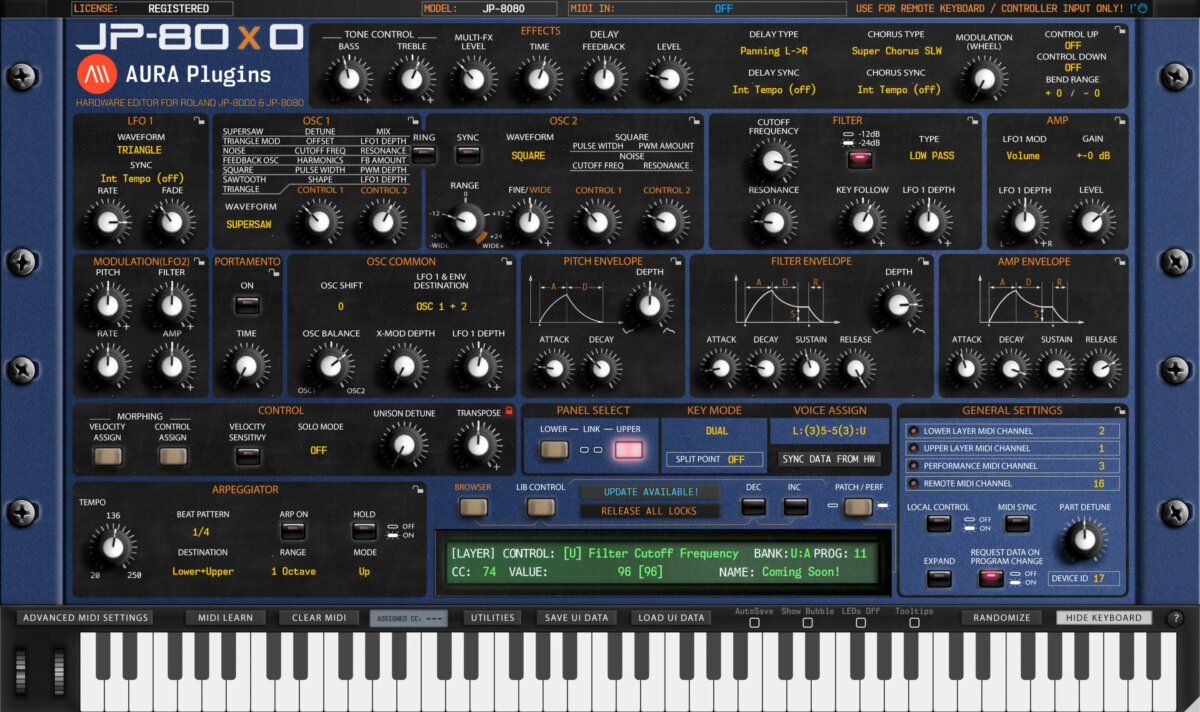
Task: Select the LOWER panel button
Action: pos(554,450)
